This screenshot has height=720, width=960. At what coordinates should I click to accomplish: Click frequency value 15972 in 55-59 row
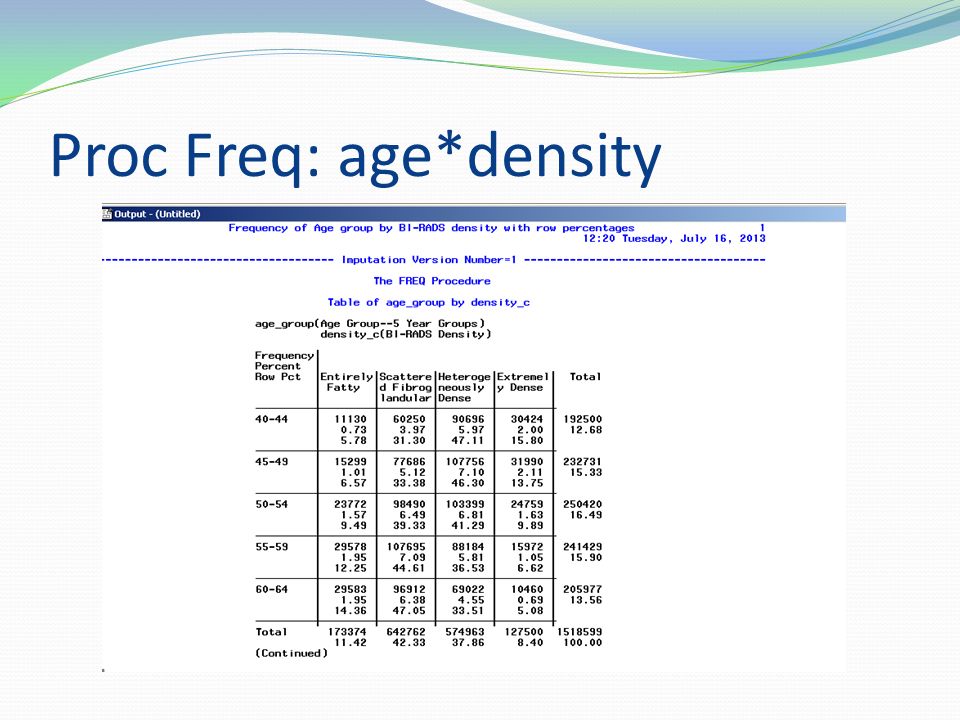[527, 547]
